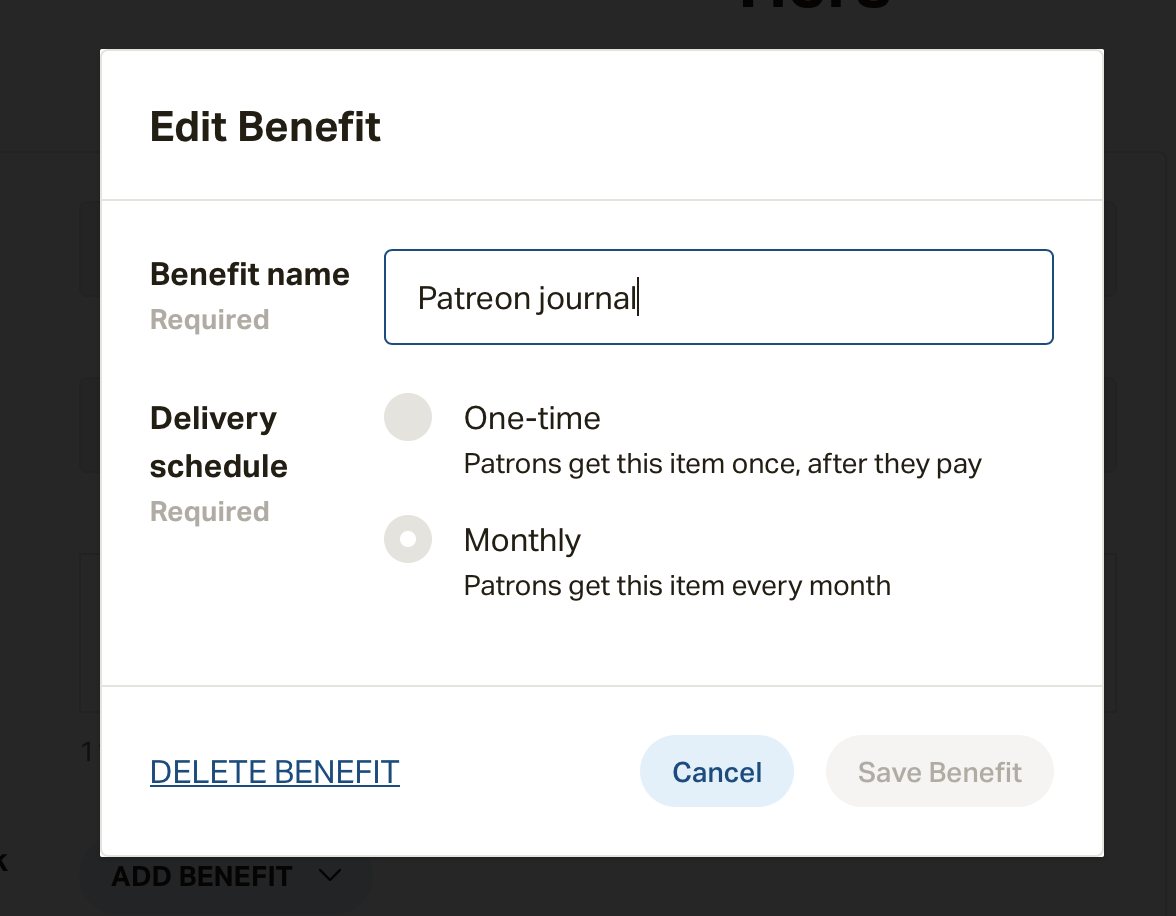The height and width of the screenshot is (916, 1176).
Task: Click the "Edit Benefit" dialog heading
Action: pyautogui.click(x=265, y=126)
